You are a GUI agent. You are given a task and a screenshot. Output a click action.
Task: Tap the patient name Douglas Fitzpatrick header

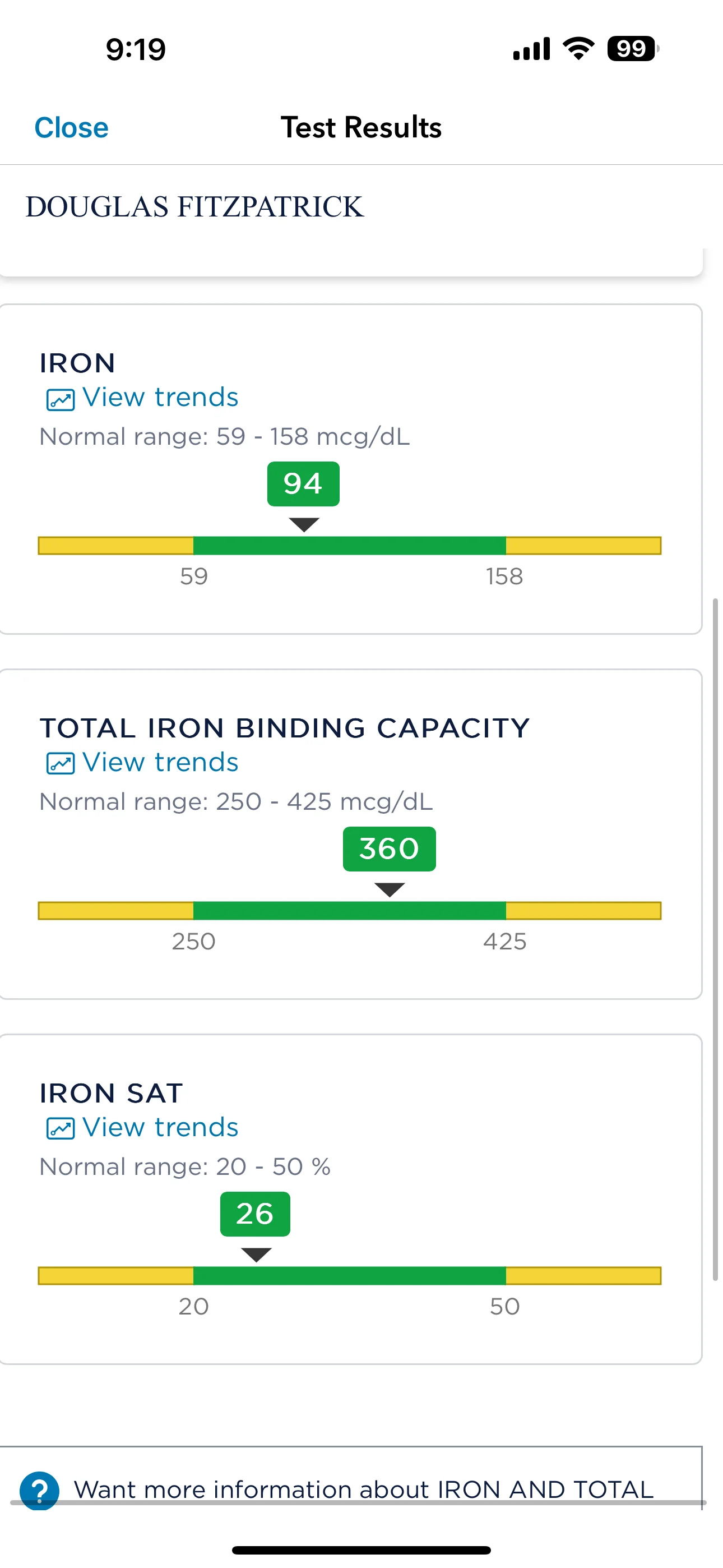pos(194,207)
